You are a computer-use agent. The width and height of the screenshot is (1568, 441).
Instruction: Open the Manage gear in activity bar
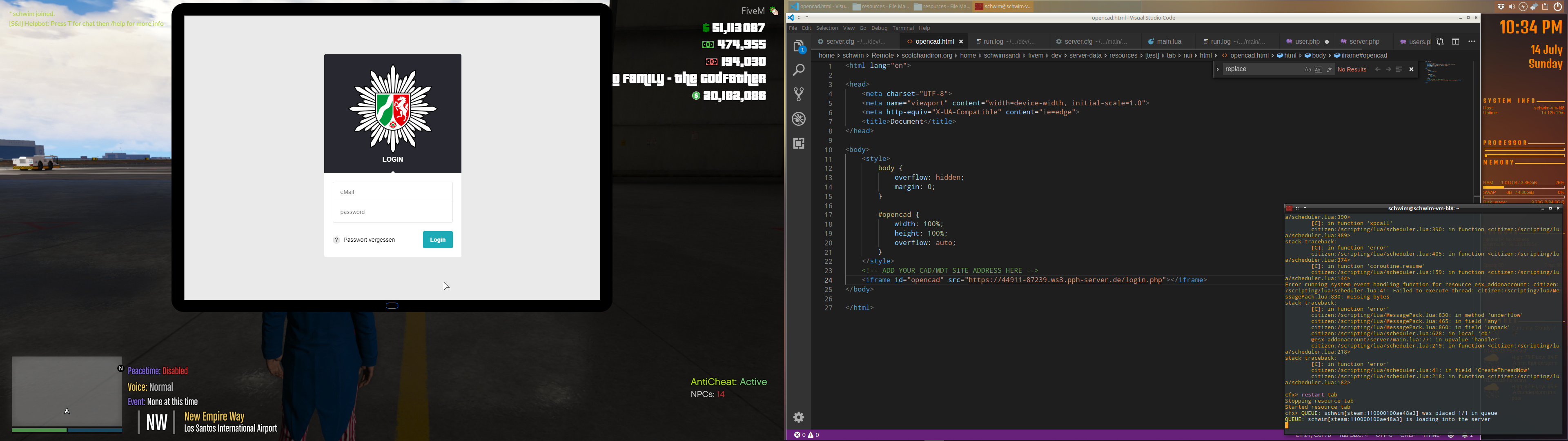(x=799, y=417)
